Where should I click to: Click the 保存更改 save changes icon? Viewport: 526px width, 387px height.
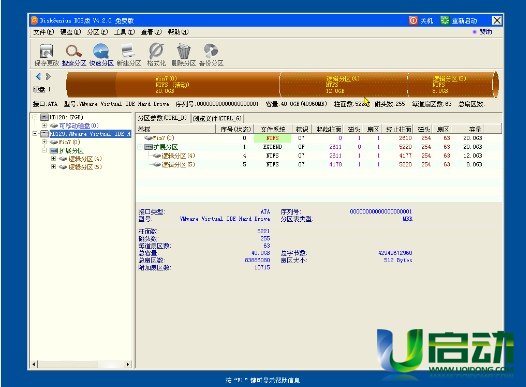(x=47, y=55)
